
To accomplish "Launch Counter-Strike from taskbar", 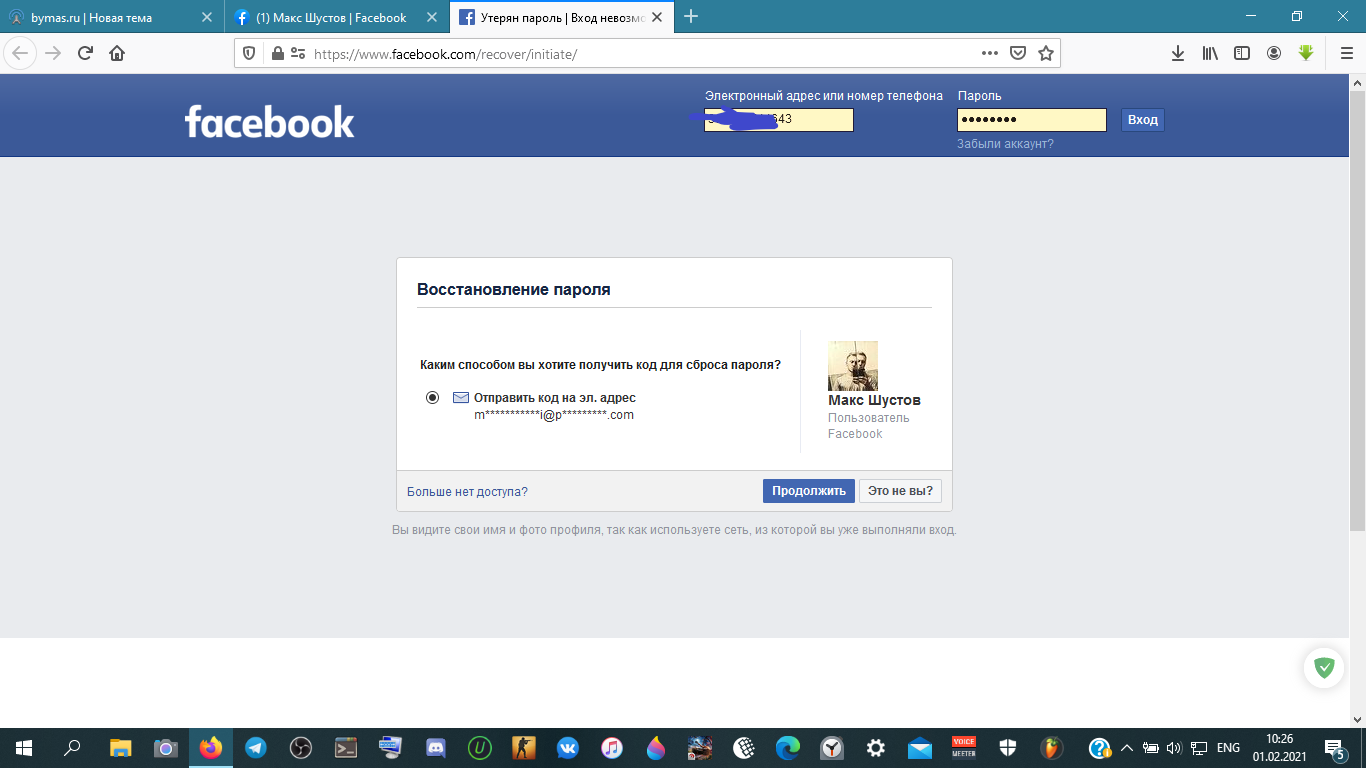I will pyautogui.click(x=526, y=748).
